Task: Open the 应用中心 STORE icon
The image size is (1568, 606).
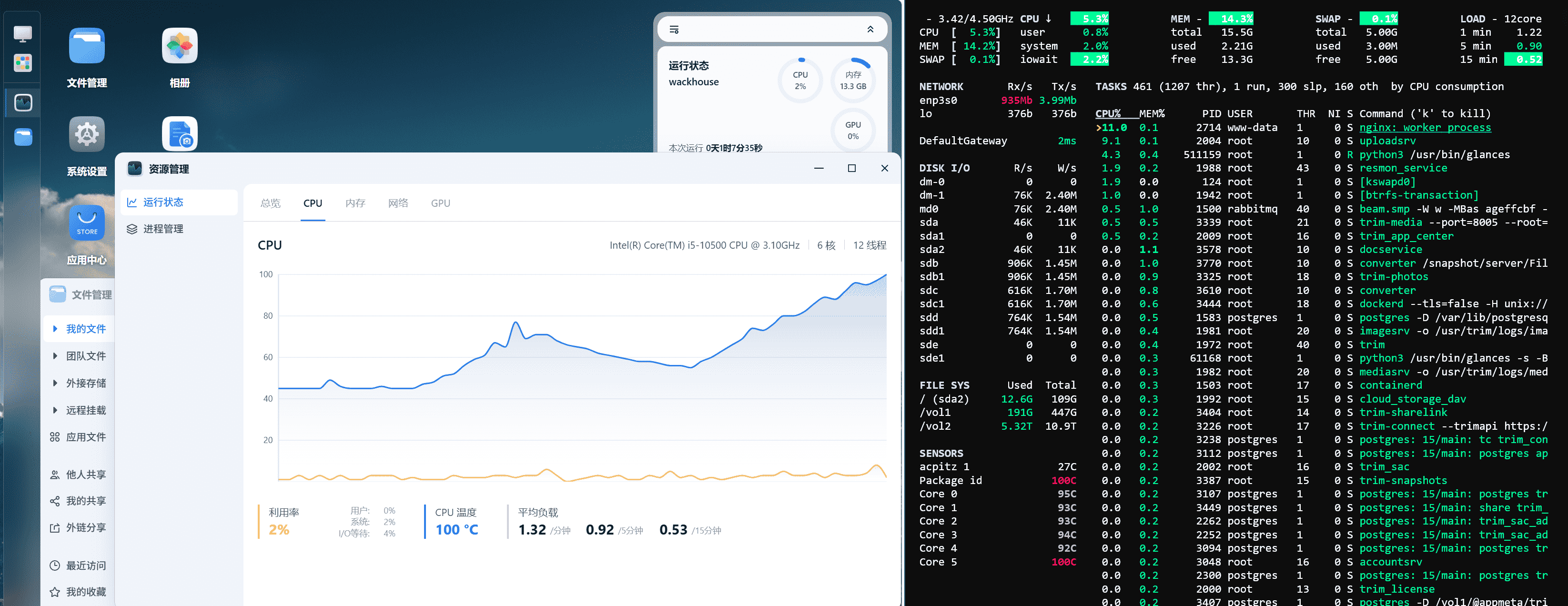Action: 86,223
